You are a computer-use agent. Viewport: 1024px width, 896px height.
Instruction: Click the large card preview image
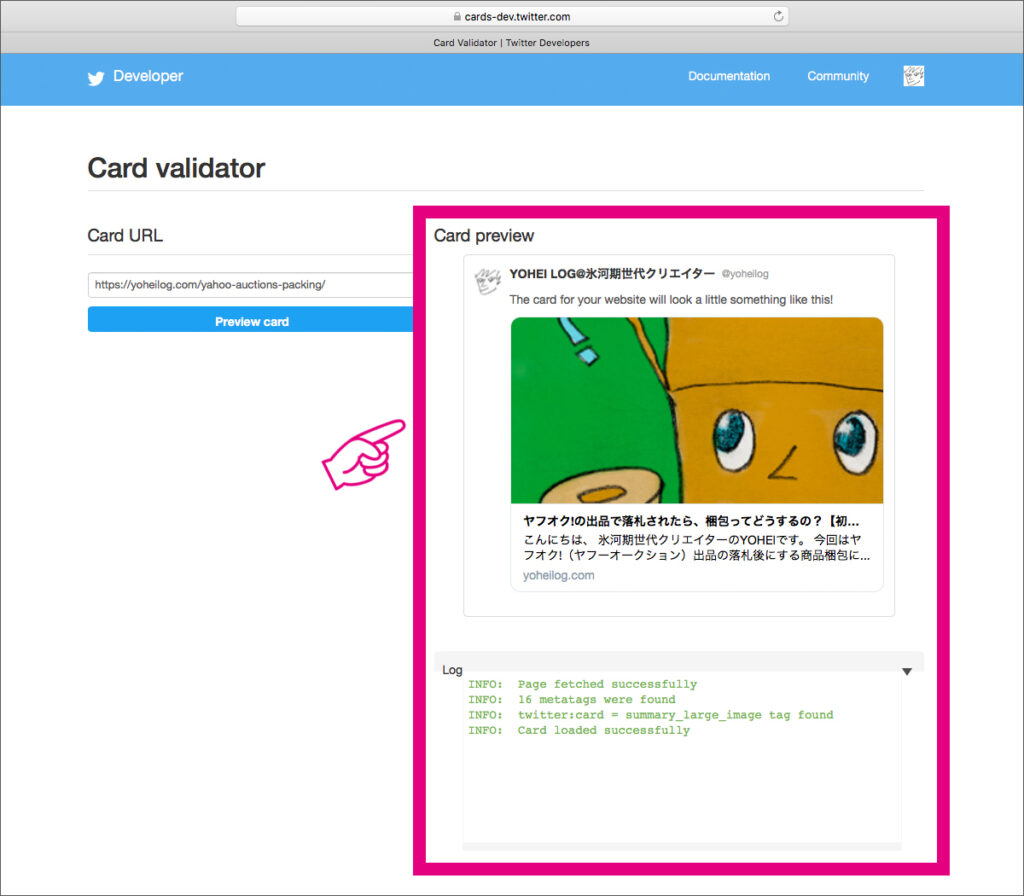click(x=696, y=410)
